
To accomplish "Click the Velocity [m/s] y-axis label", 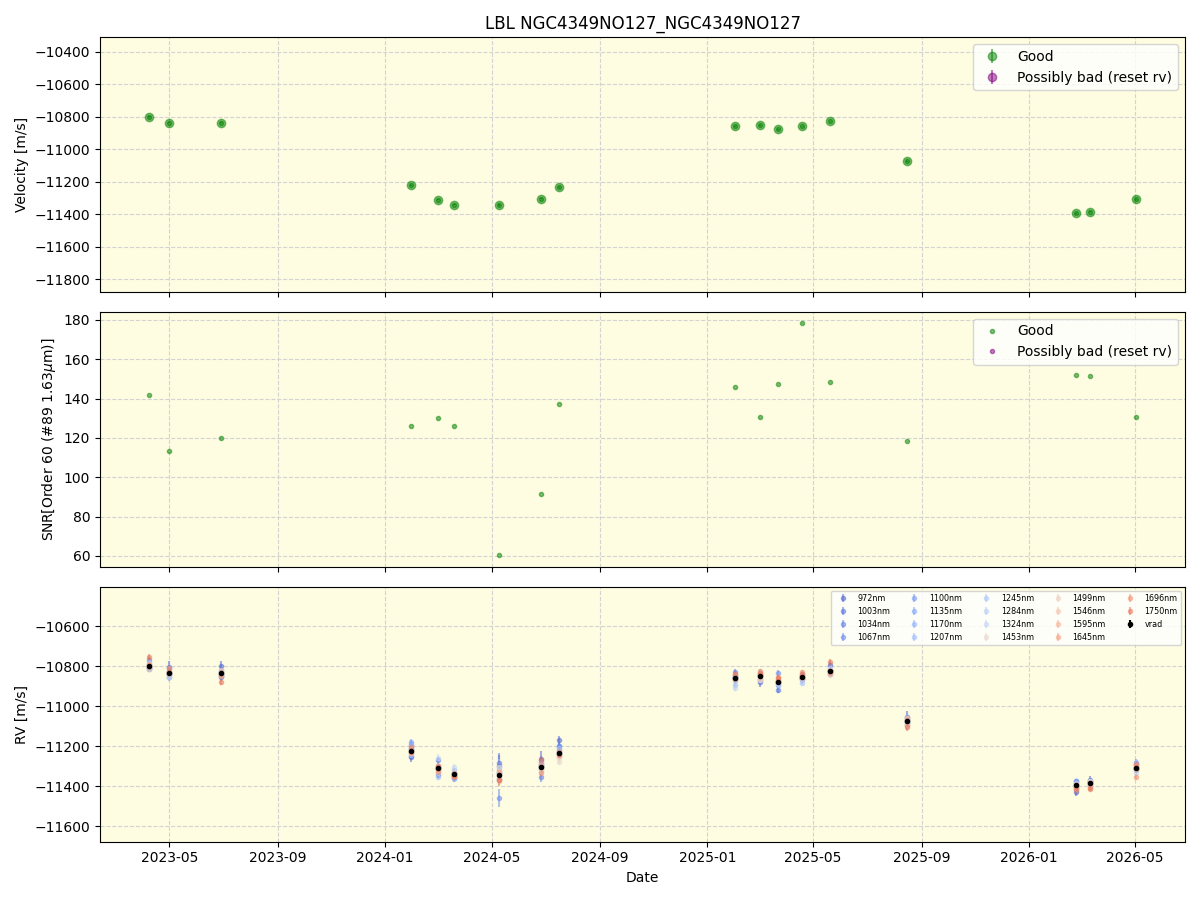I will 21,165.
